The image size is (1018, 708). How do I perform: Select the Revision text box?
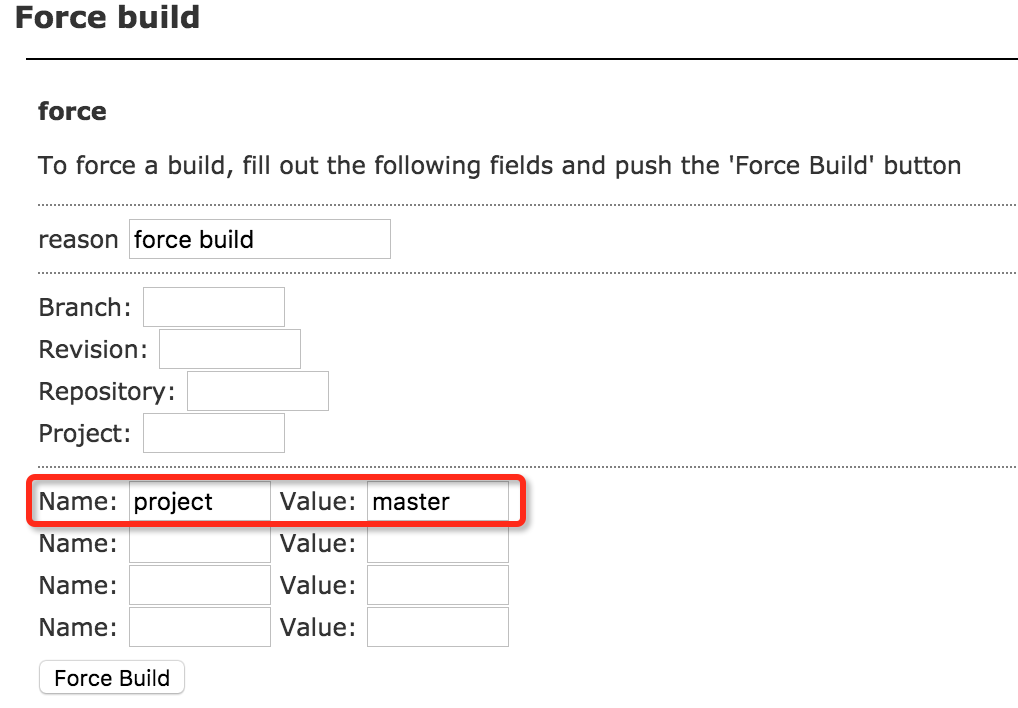pos(229,349)
